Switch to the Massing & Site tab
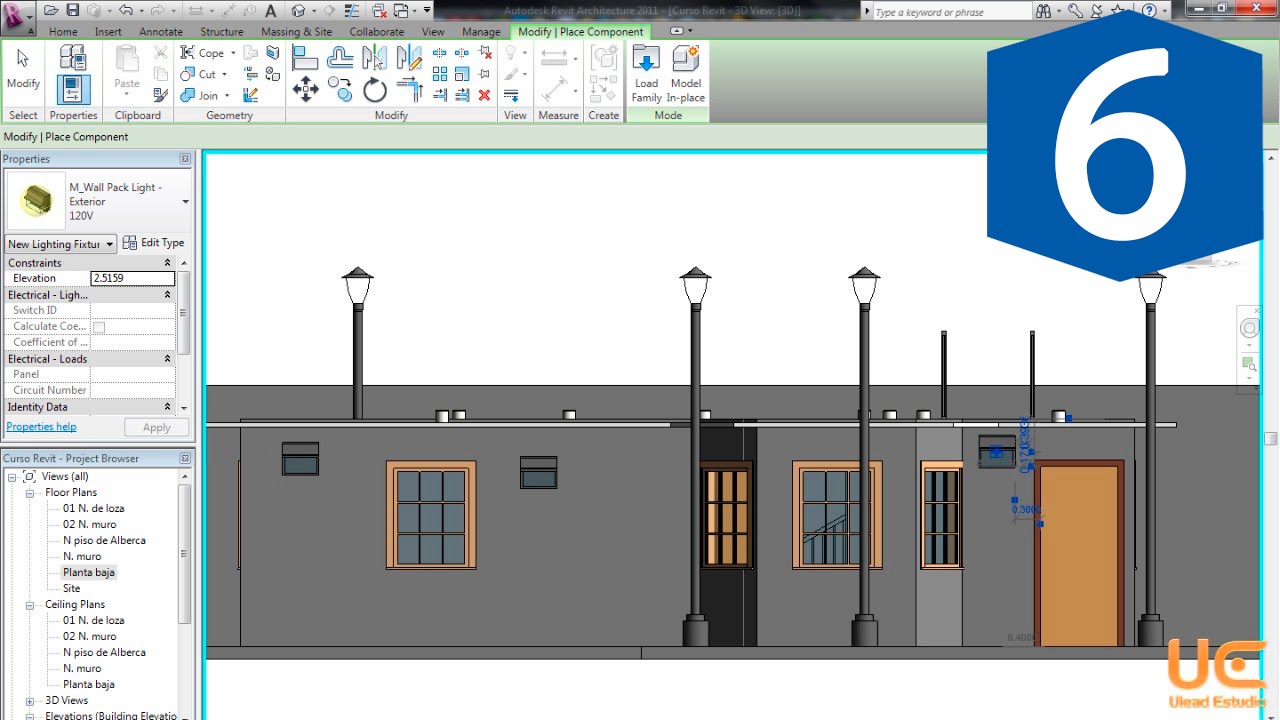 click(x=296, y=32)
